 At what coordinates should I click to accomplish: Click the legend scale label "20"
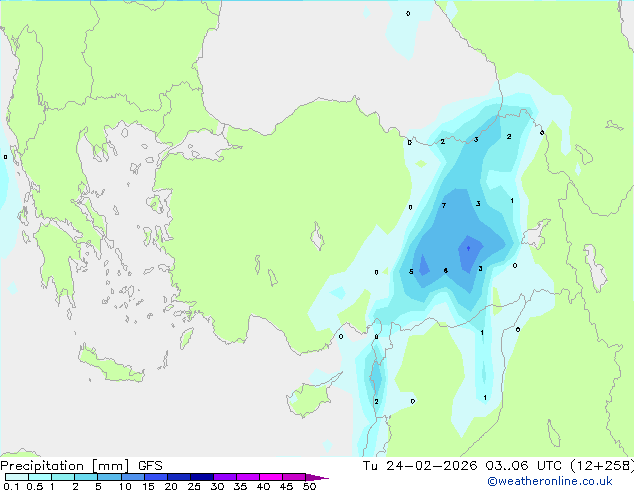point(171,486)
